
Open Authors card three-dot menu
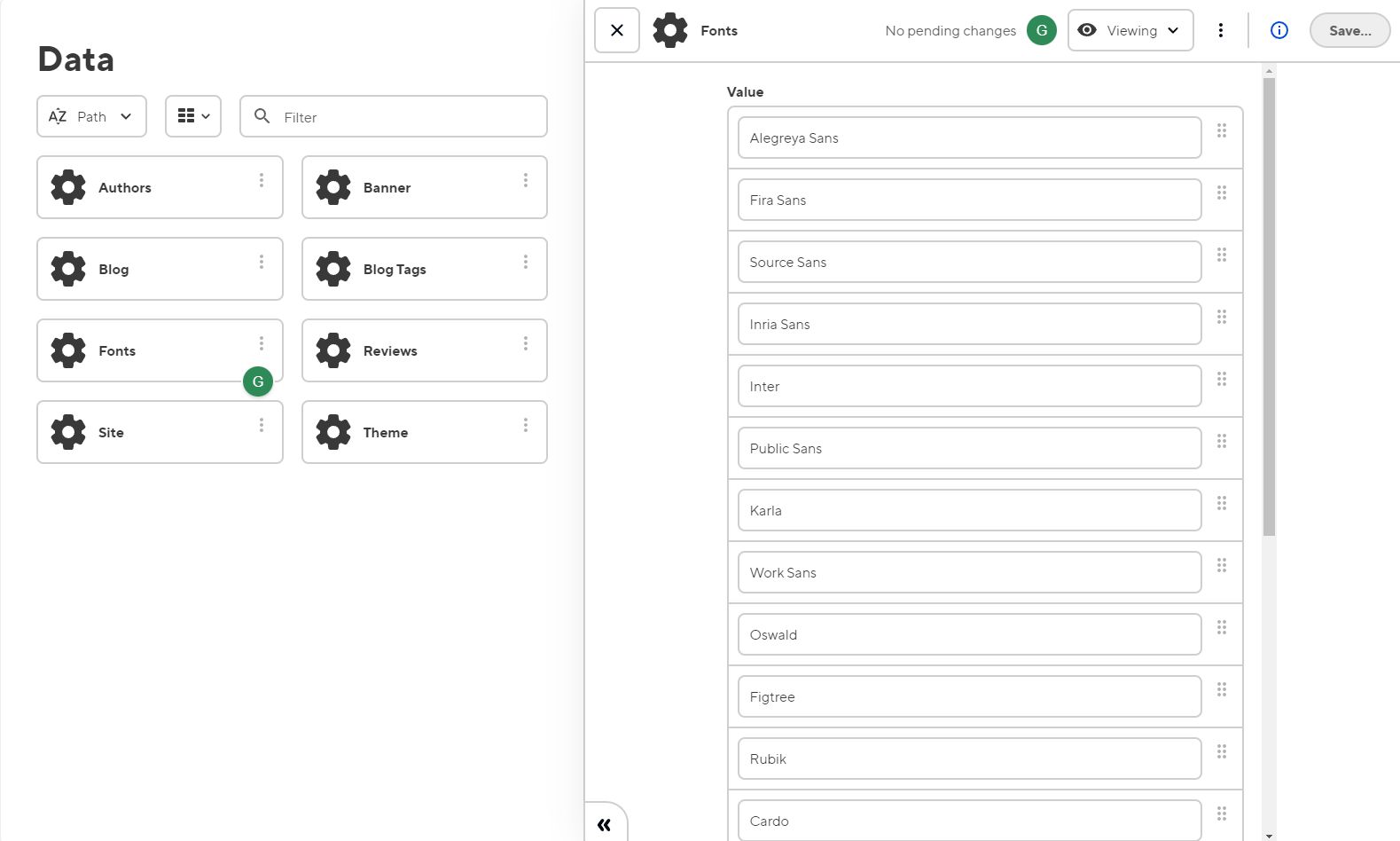pos(262,180)
